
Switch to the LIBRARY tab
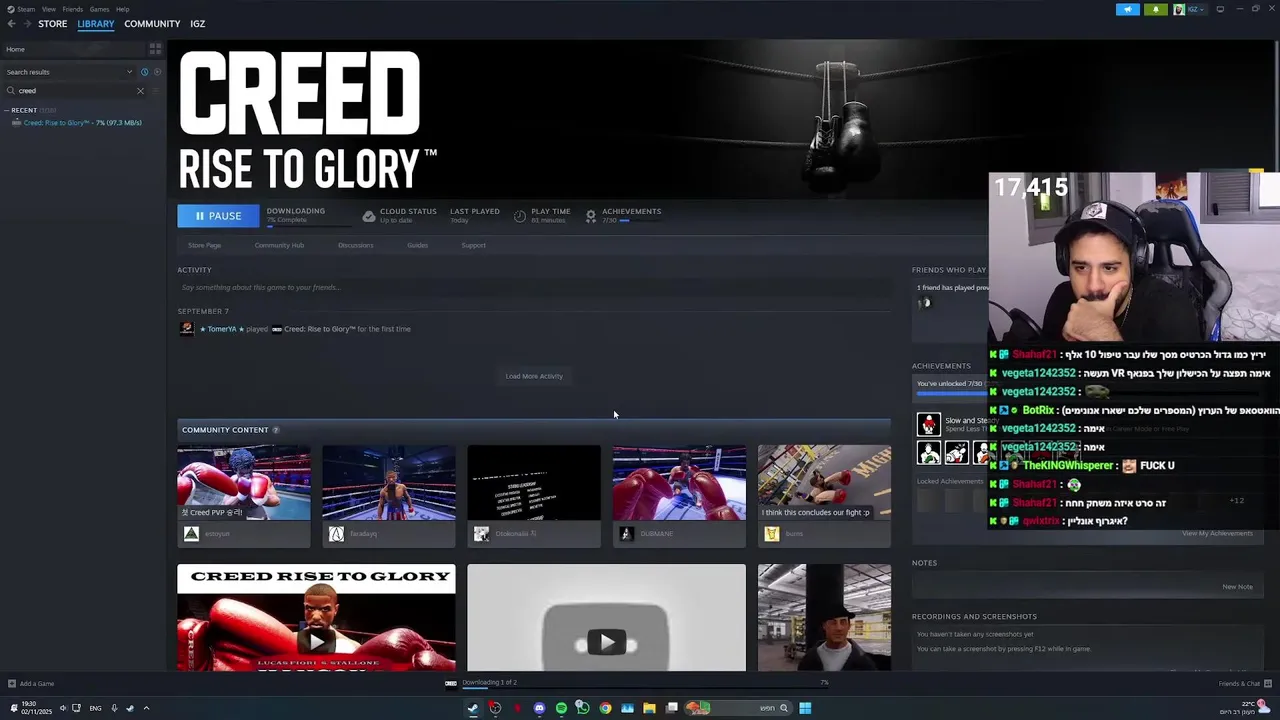point(96,24)
